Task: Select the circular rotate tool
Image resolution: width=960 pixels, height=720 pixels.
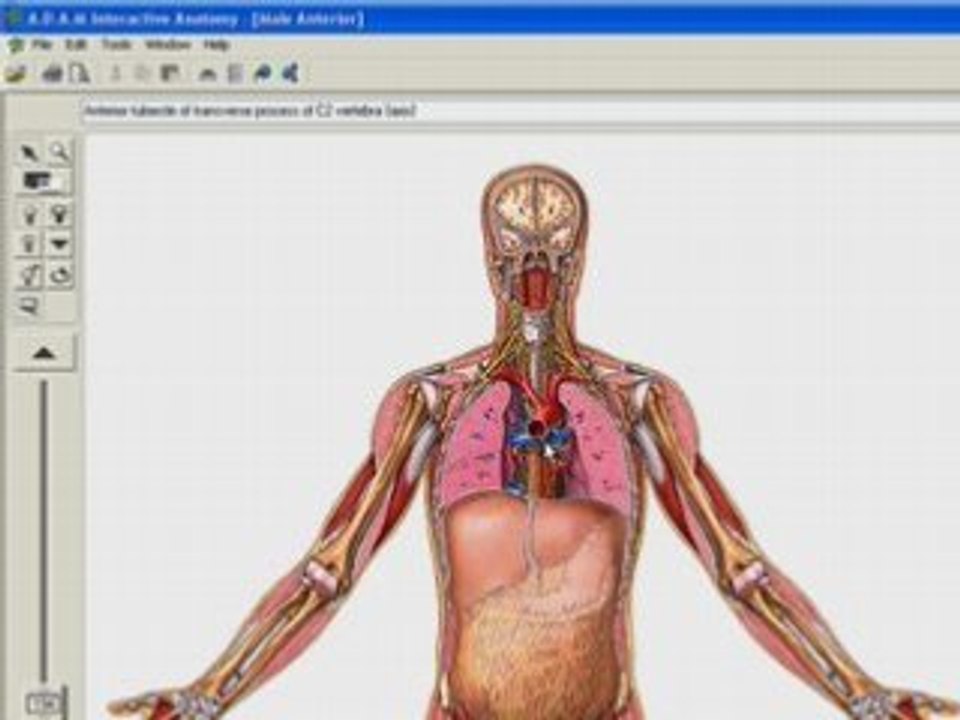Action: click(x=59, y=276)
